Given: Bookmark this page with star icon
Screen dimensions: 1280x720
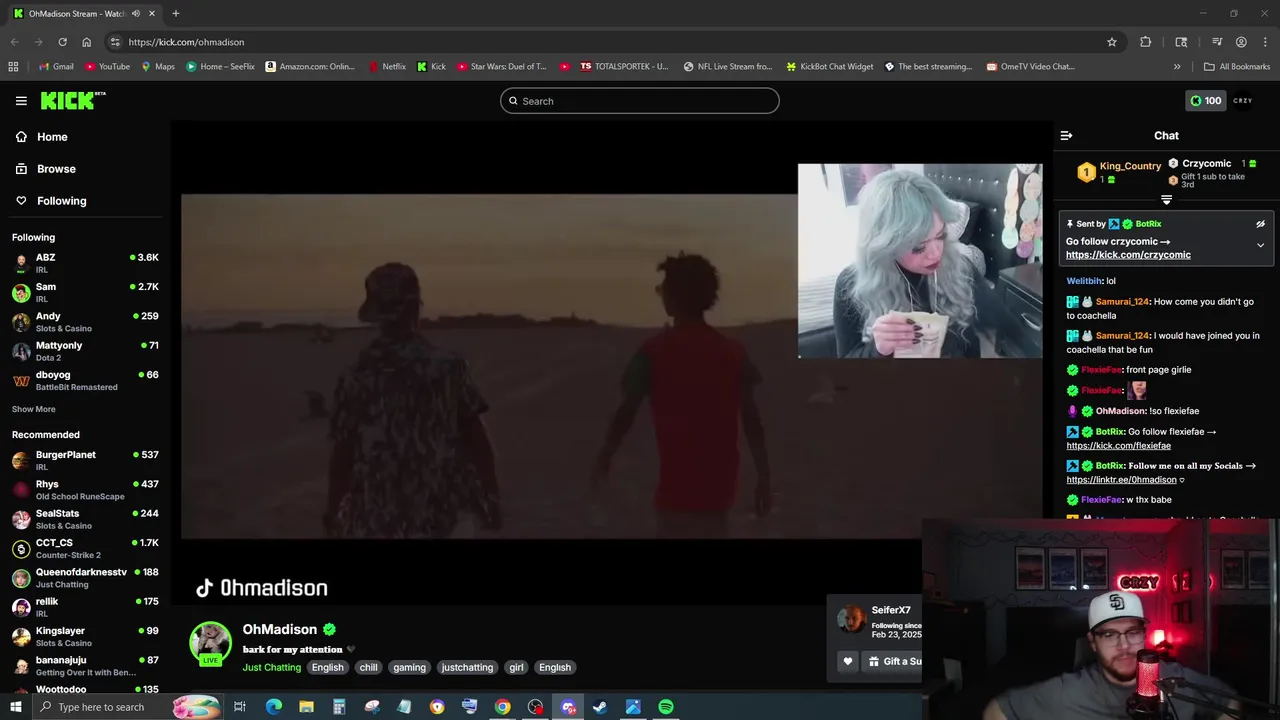Looking at the screenshot, I should [x=1111, y=42].
